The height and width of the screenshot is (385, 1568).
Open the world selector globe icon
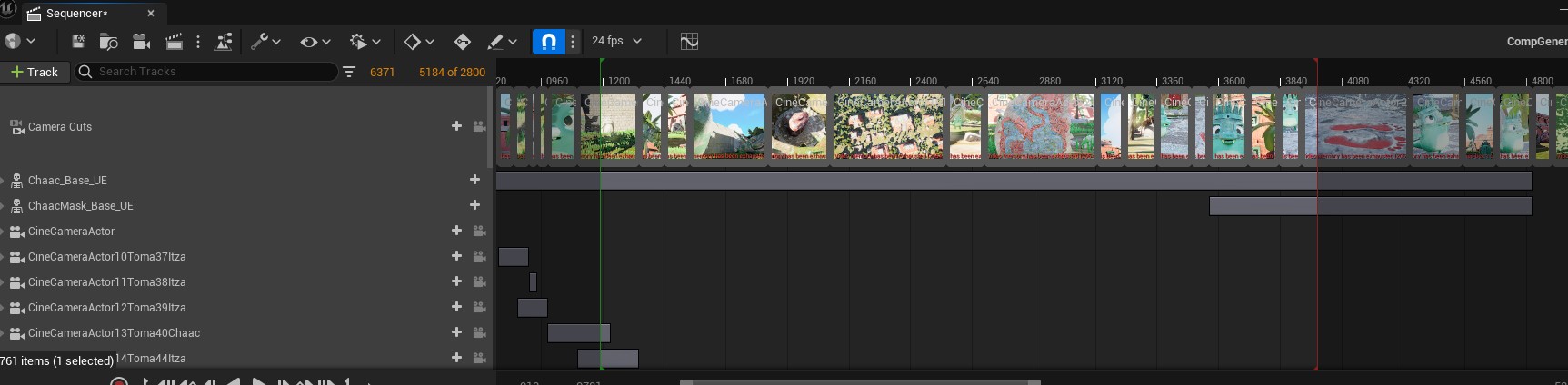click(13, 41)
